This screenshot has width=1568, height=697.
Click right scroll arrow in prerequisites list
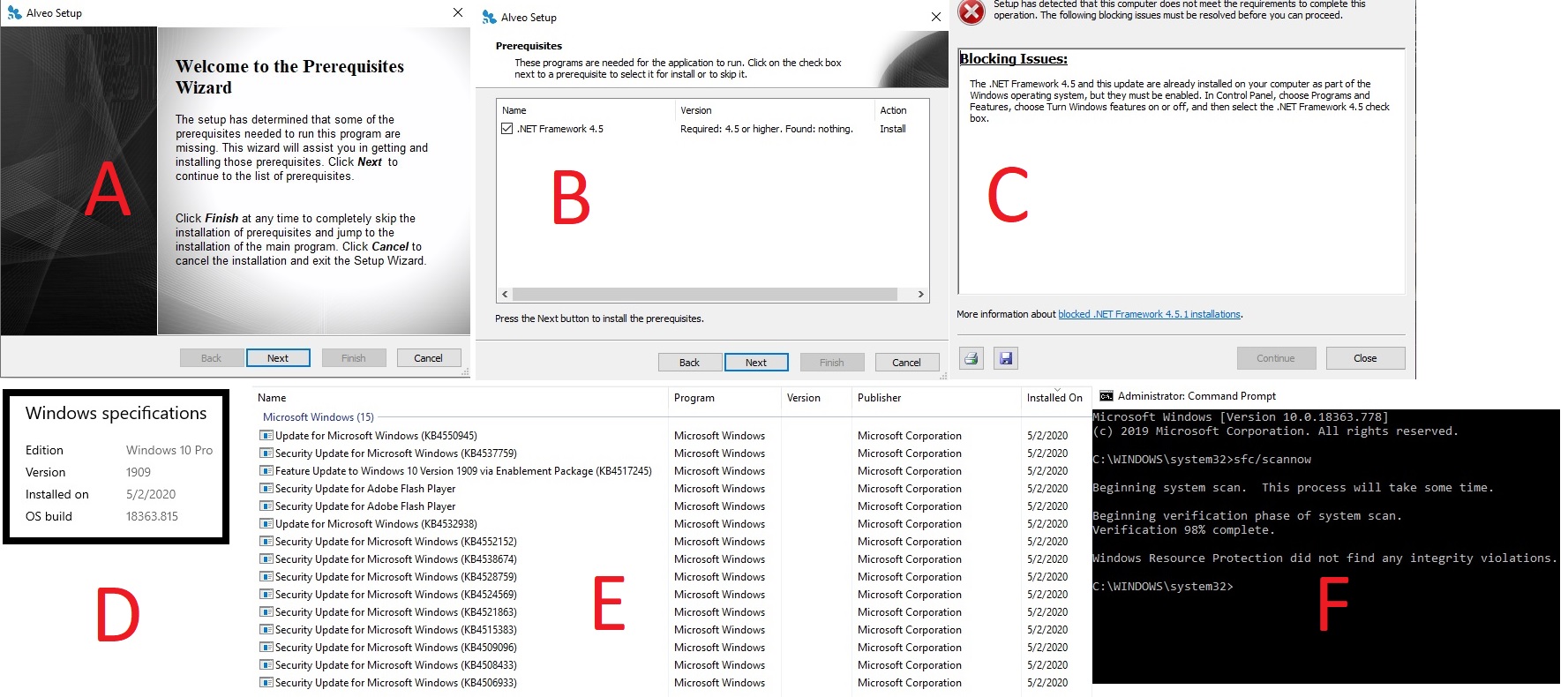(920, 295)
